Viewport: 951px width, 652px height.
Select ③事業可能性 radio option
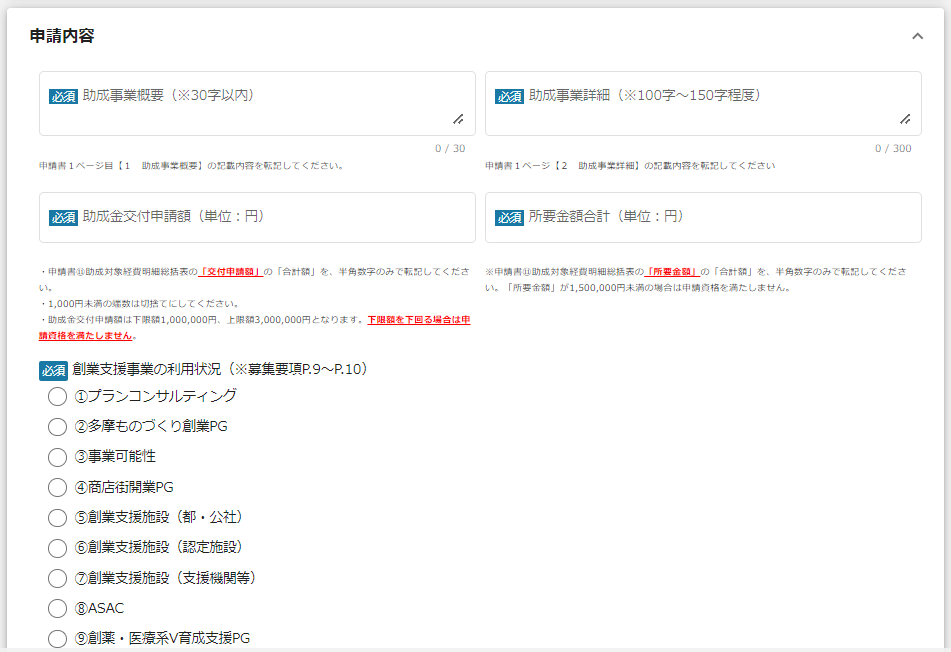58,457
